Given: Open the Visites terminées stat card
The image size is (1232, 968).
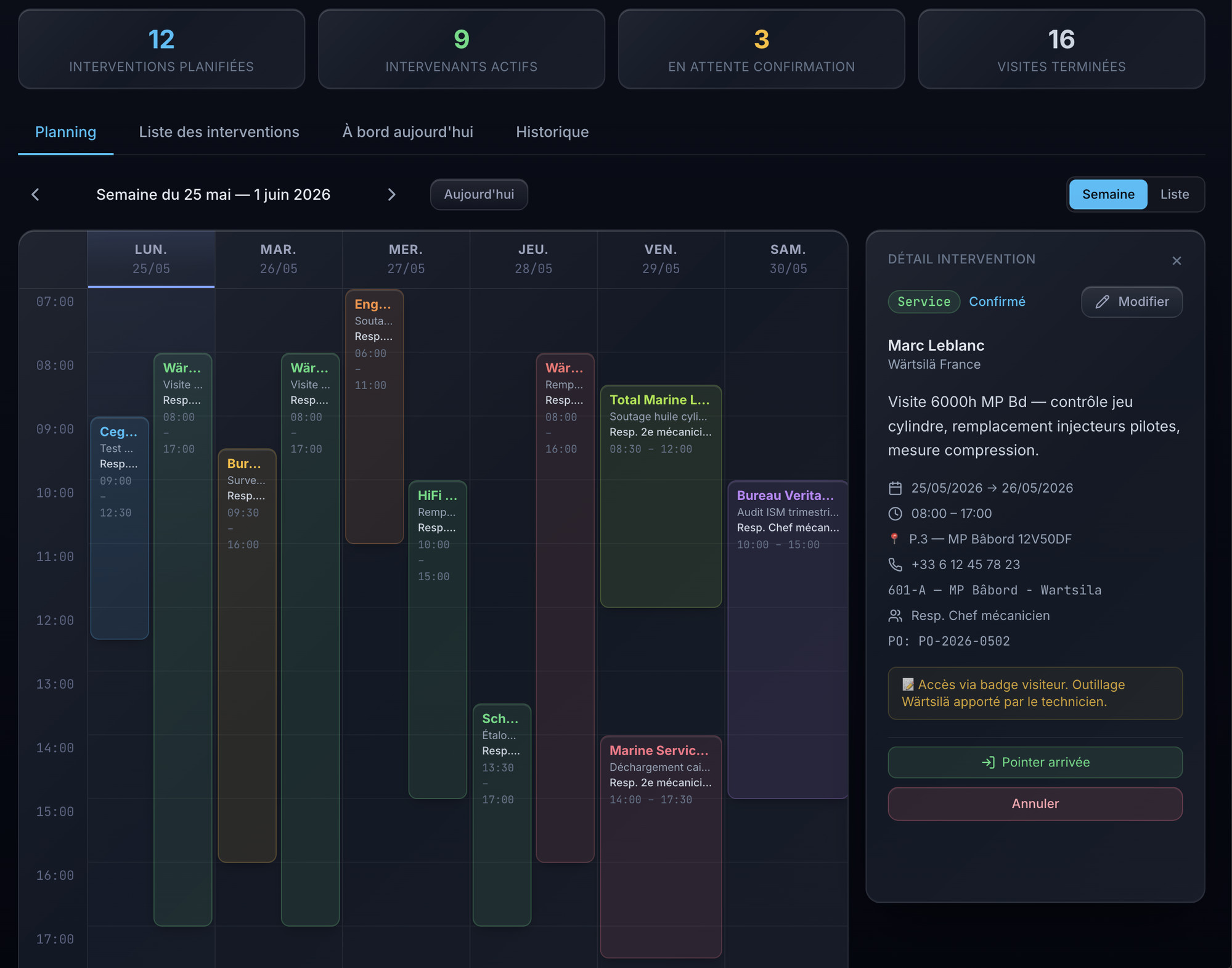Looking at the screenshot, I should click(x=1061, y=49).
